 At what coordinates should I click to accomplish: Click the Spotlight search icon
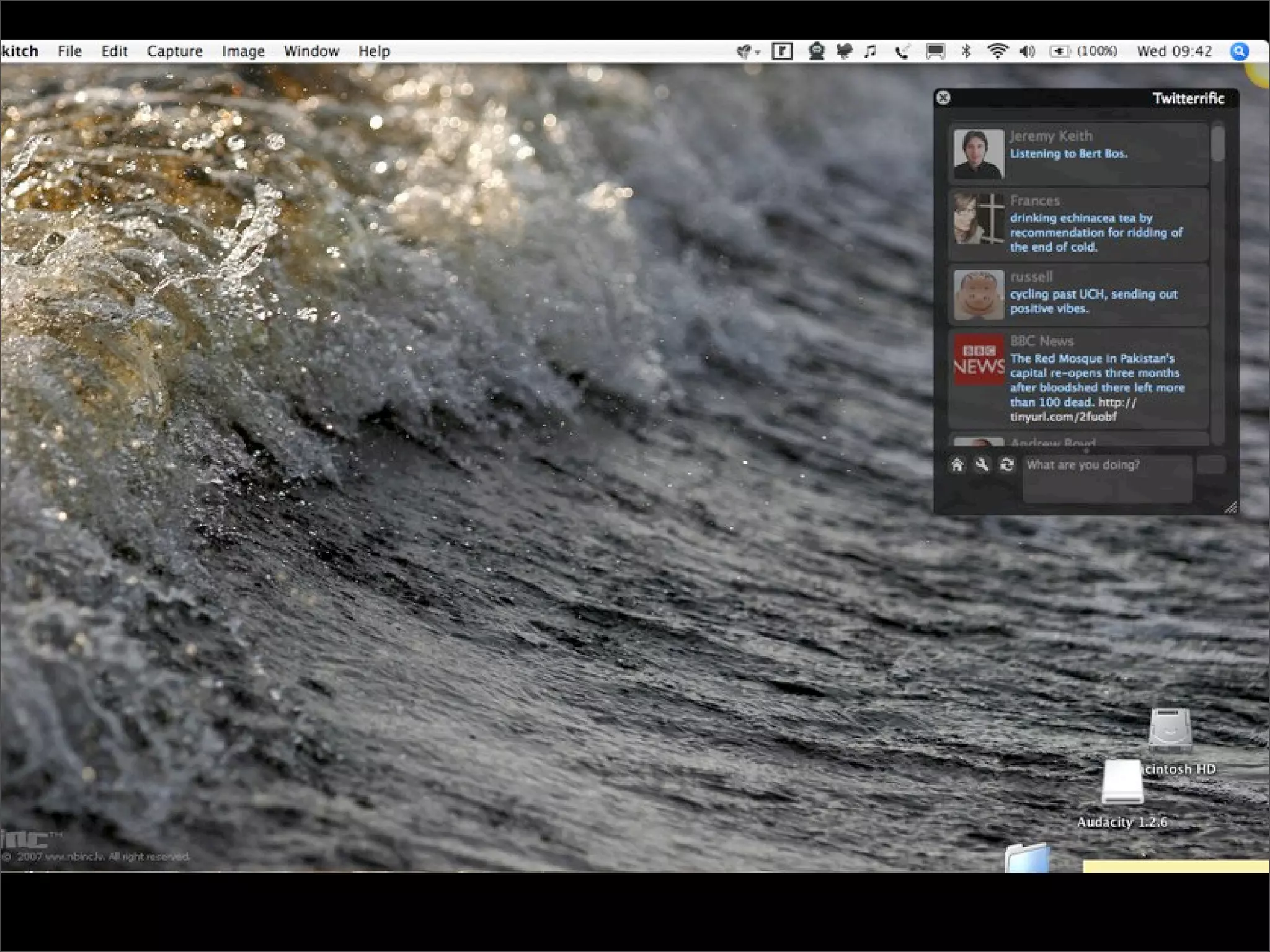[1239, 51]
